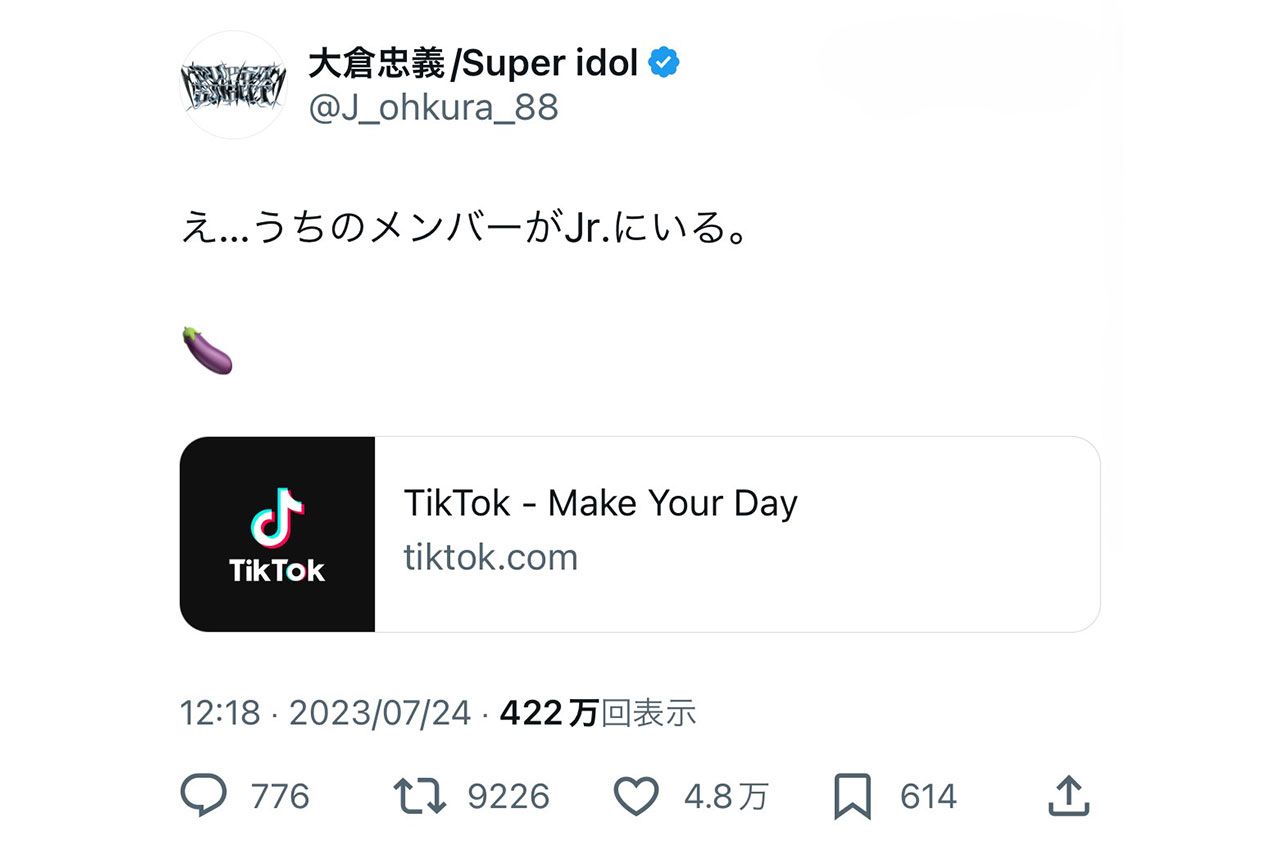Click the blue verified badge next to the username

coord(662,61)
